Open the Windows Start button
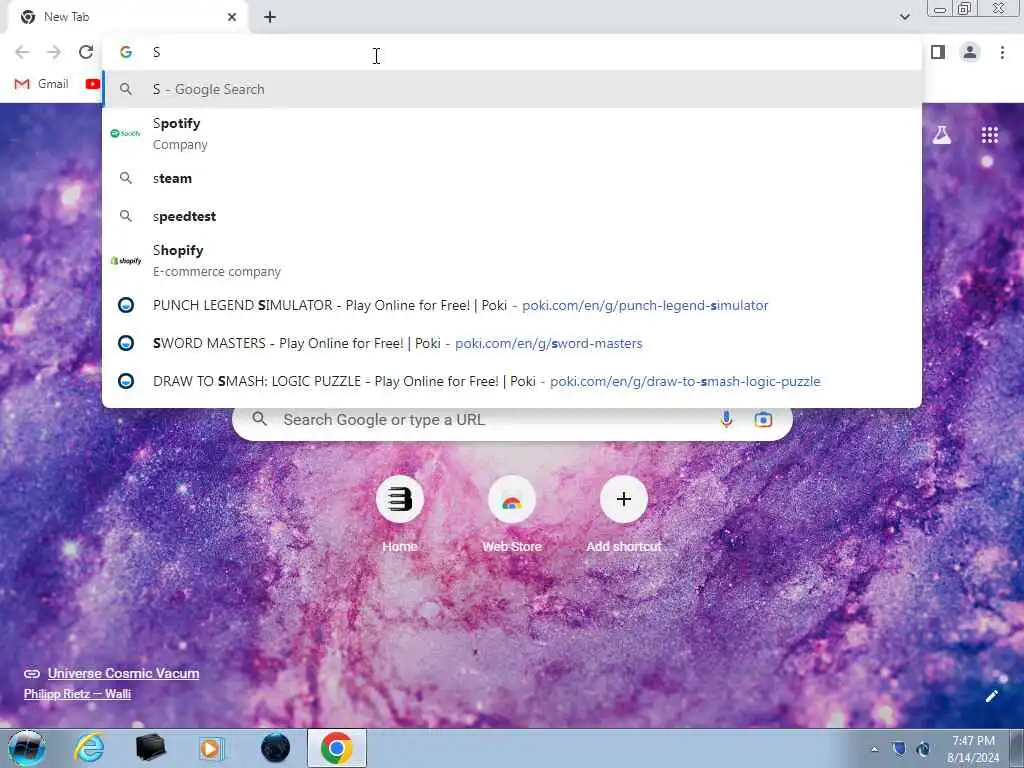Image resolution: width=1024 pixels, height=768 pixels. pos(26,748)
